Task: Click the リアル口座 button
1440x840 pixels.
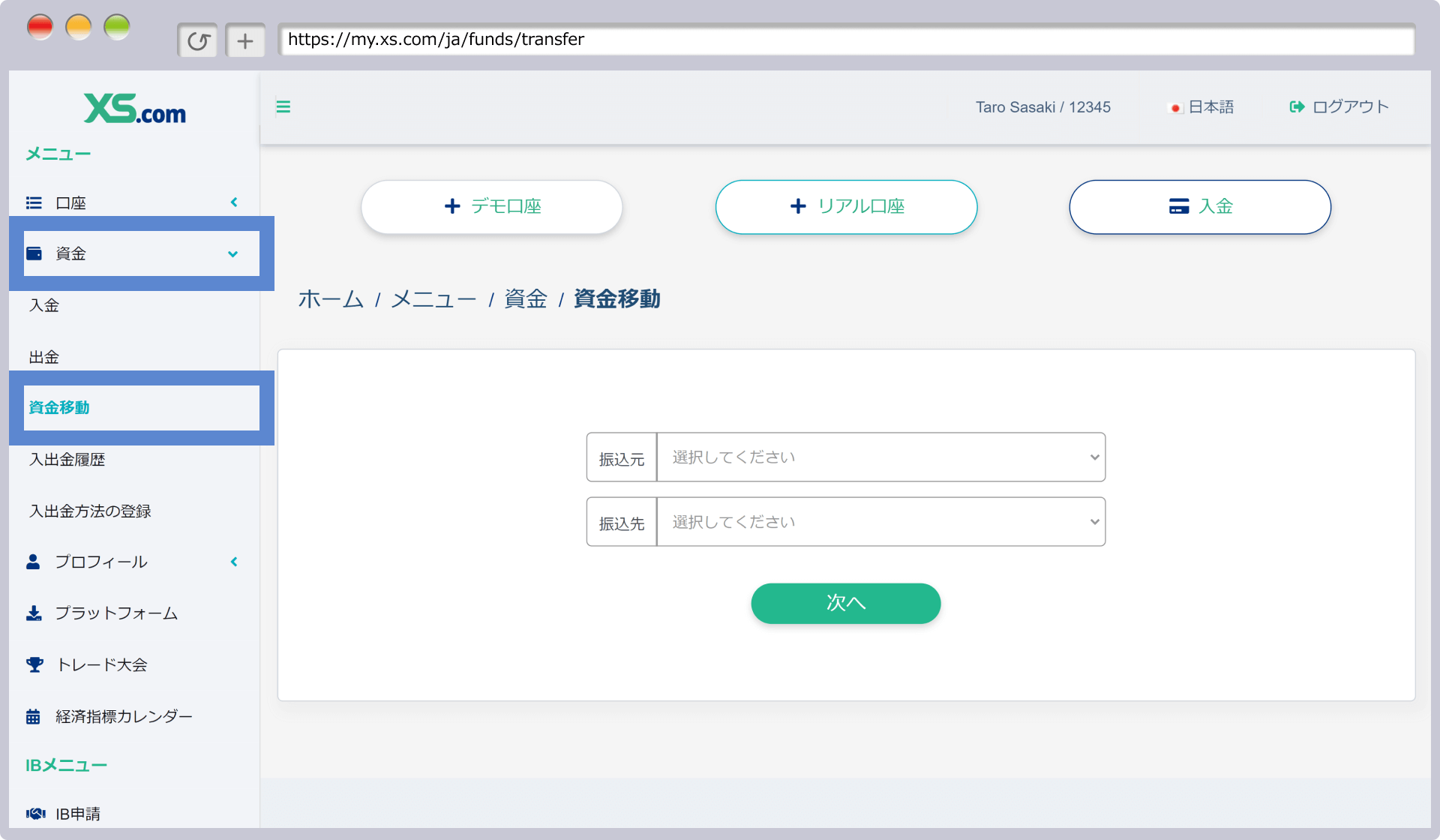Action: [x=846, y=207]
